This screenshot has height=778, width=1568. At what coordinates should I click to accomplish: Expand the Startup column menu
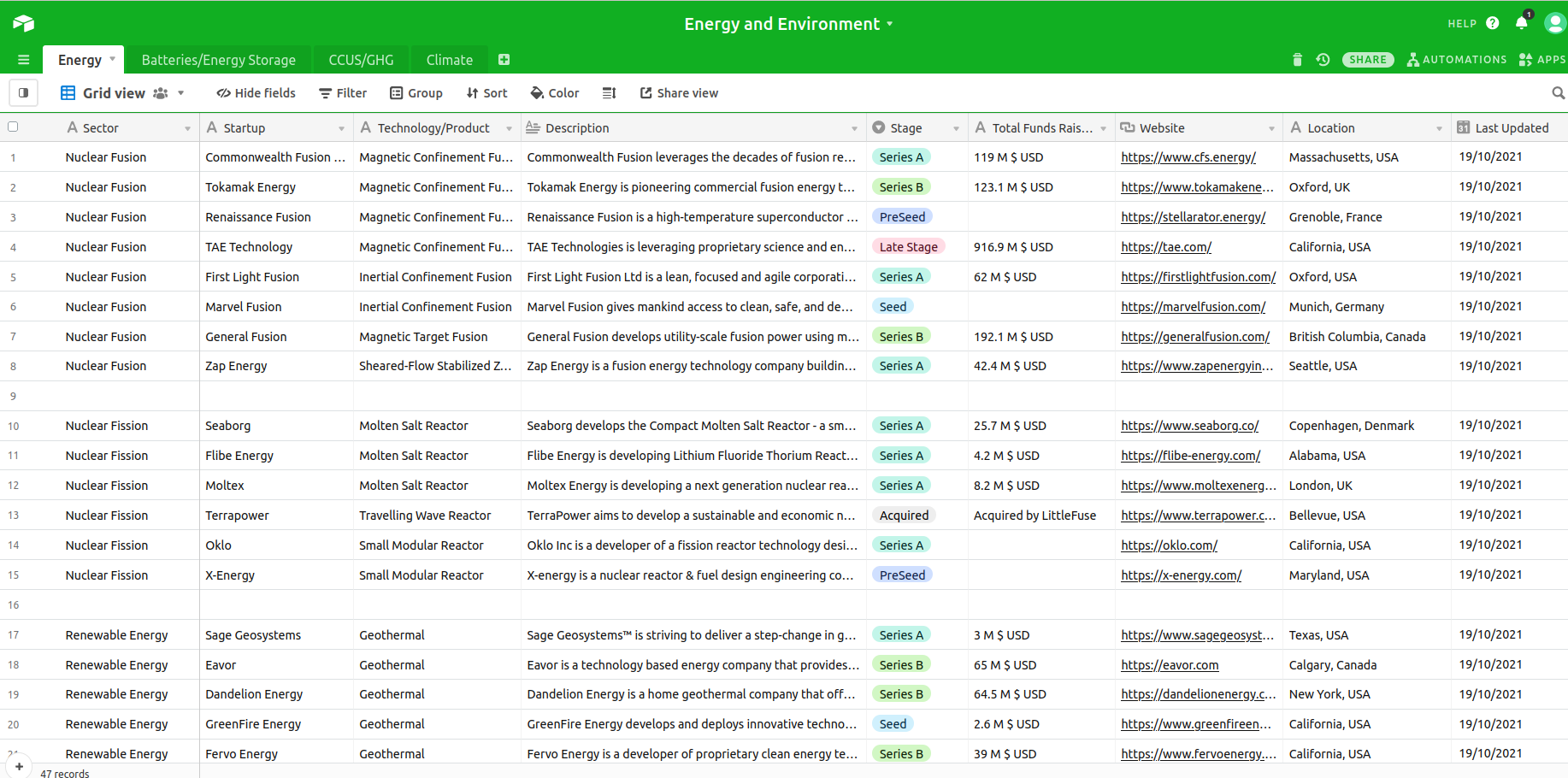(341, 128)
